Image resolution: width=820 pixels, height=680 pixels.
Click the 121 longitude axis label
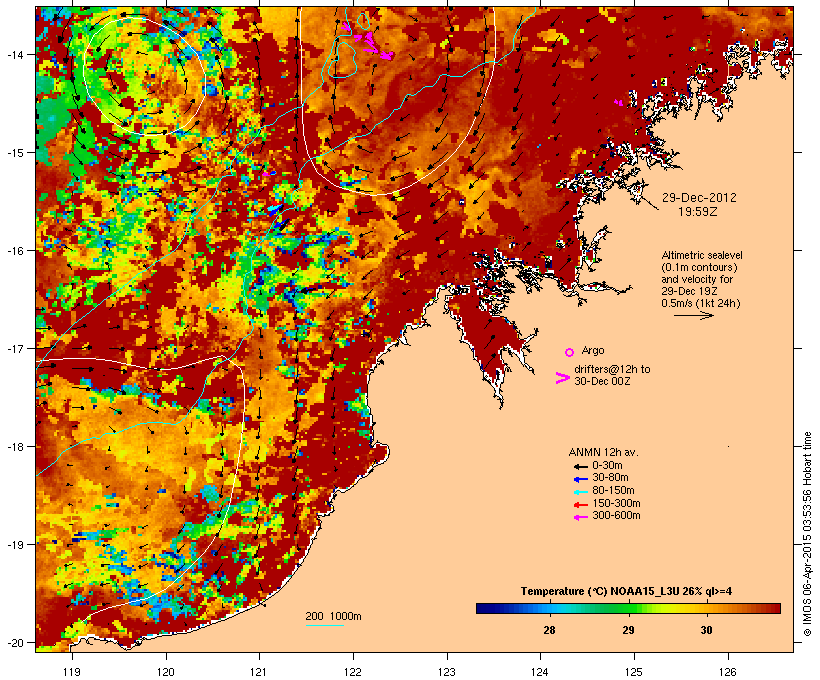[259, 672]
